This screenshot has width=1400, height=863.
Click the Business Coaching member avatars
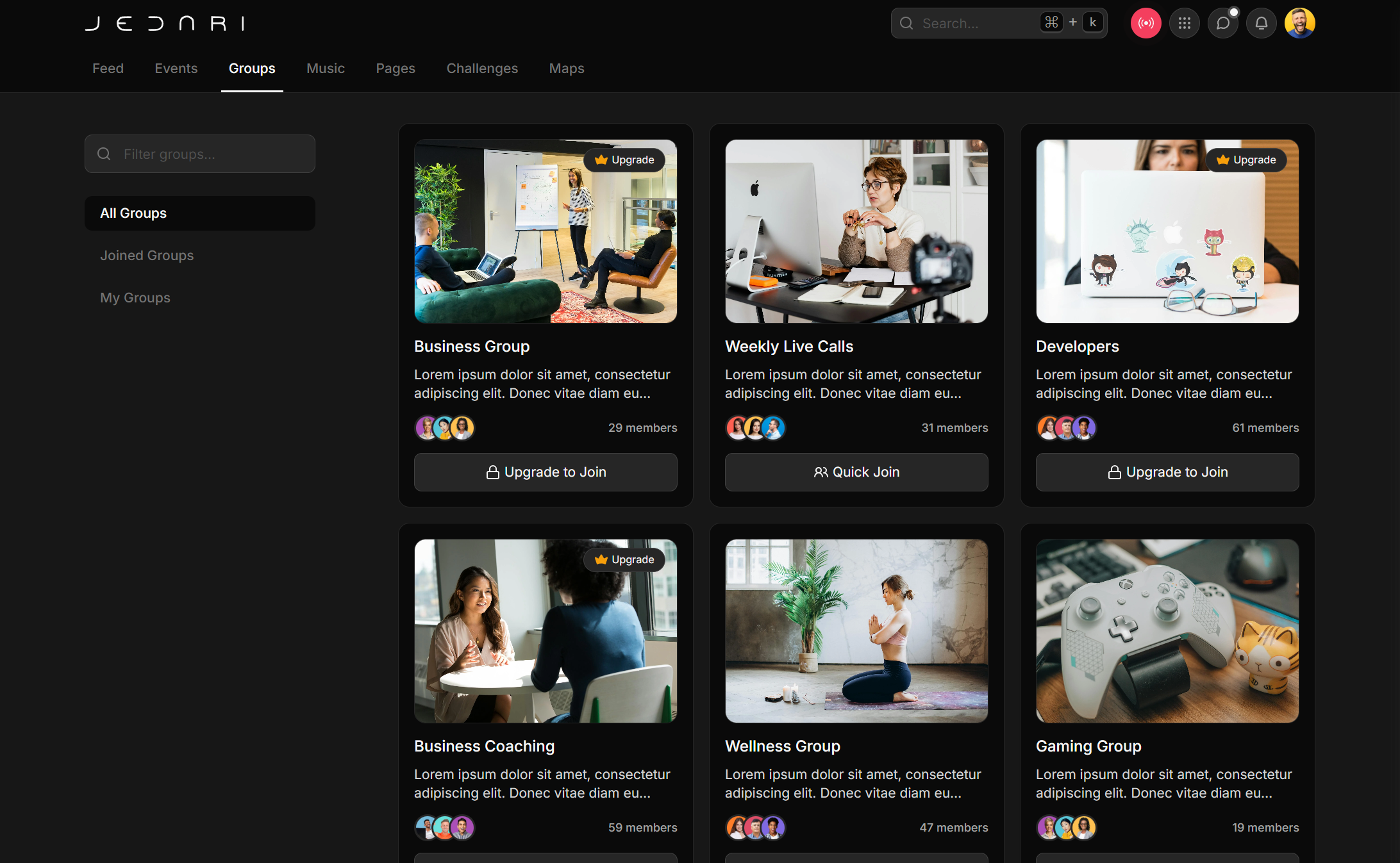(x=444, y=827)
